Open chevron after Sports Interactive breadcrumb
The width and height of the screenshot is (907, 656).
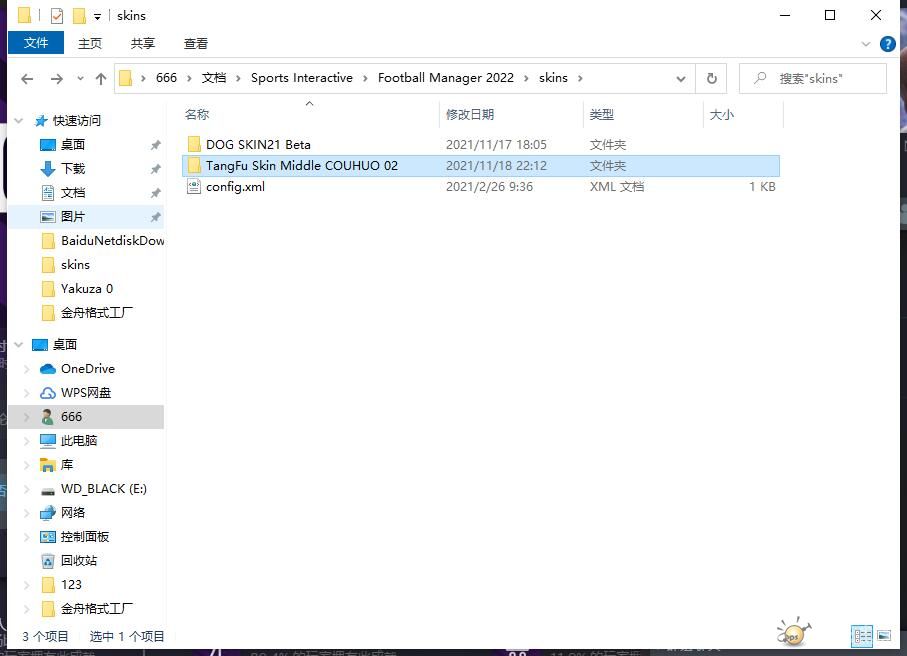[365, 79]
